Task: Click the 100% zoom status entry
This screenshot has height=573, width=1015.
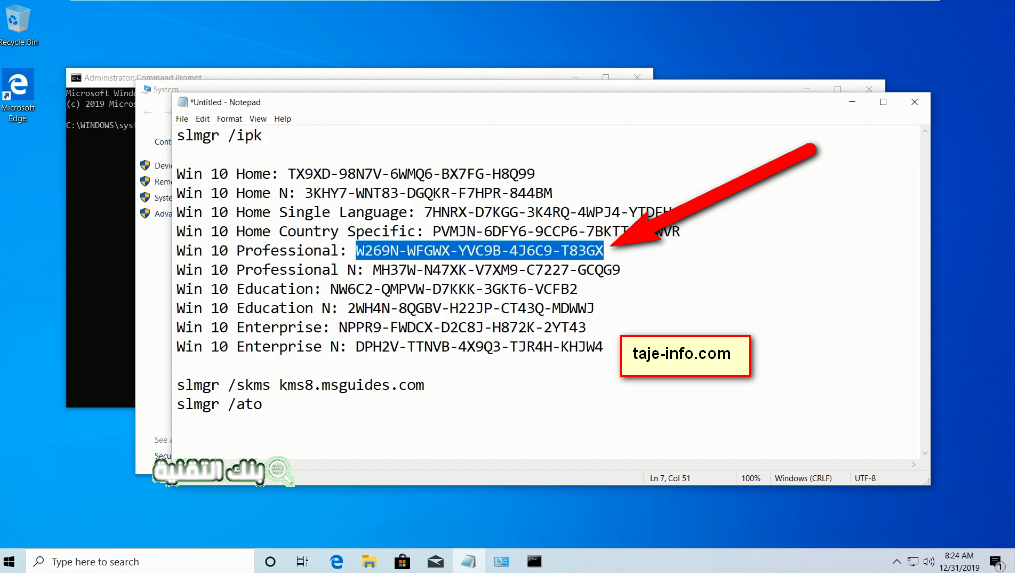Action: pyautogui.click(x=750, y=478)
